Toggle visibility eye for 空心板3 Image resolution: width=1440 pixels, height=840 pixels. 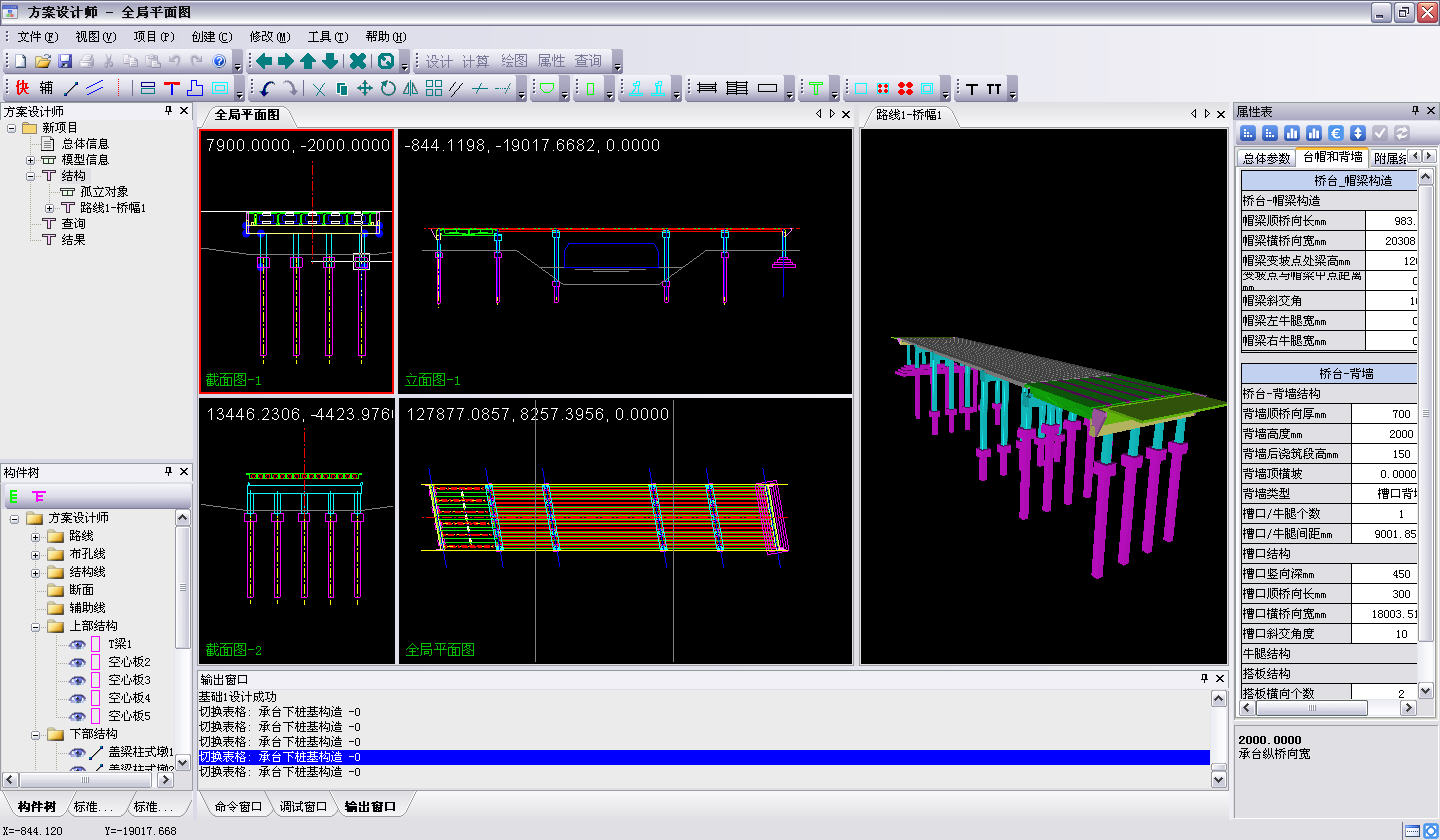click(77, 680)
